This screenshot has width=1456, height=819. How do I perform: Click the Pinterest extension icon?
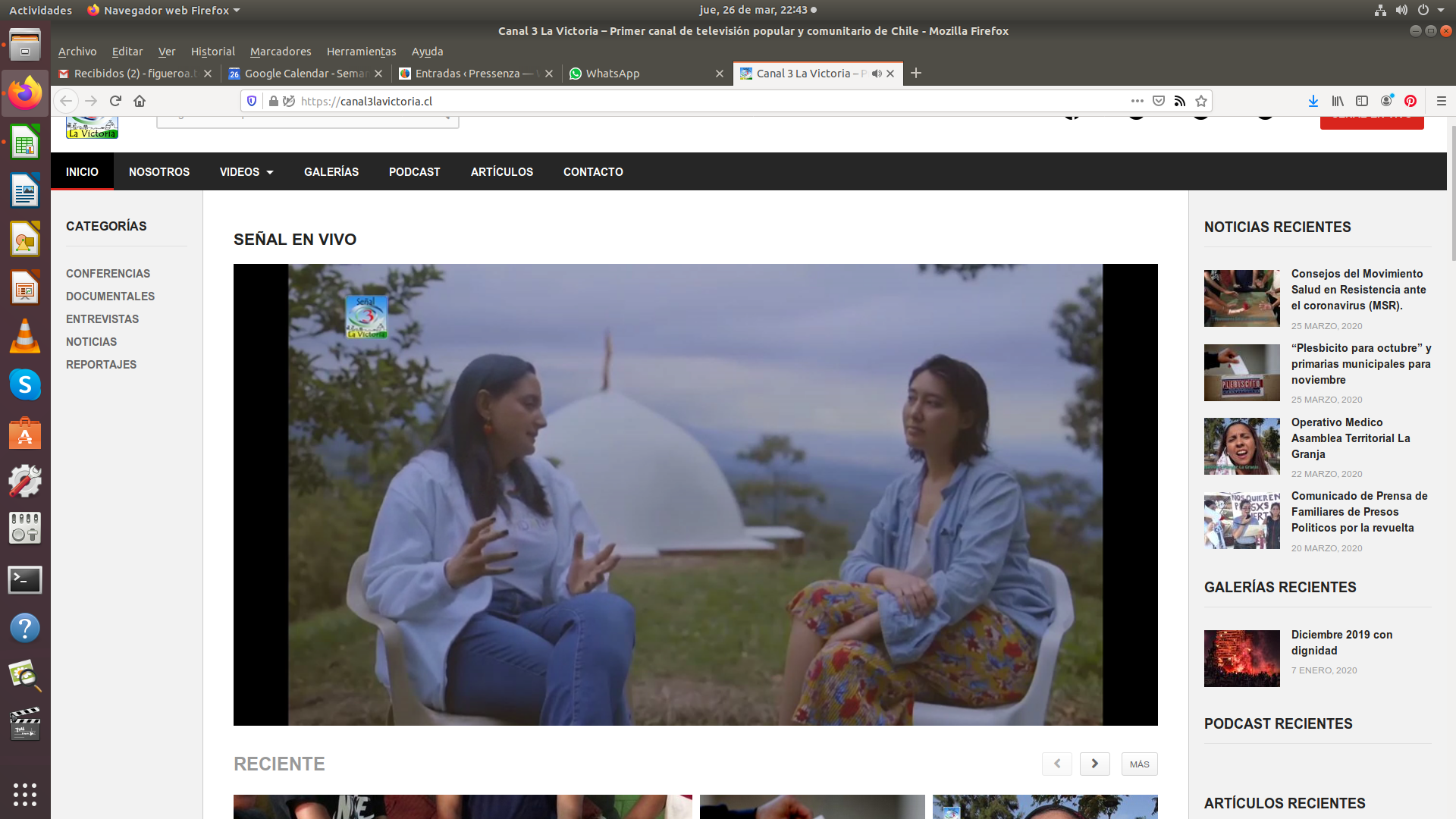tap(1410, 101)
